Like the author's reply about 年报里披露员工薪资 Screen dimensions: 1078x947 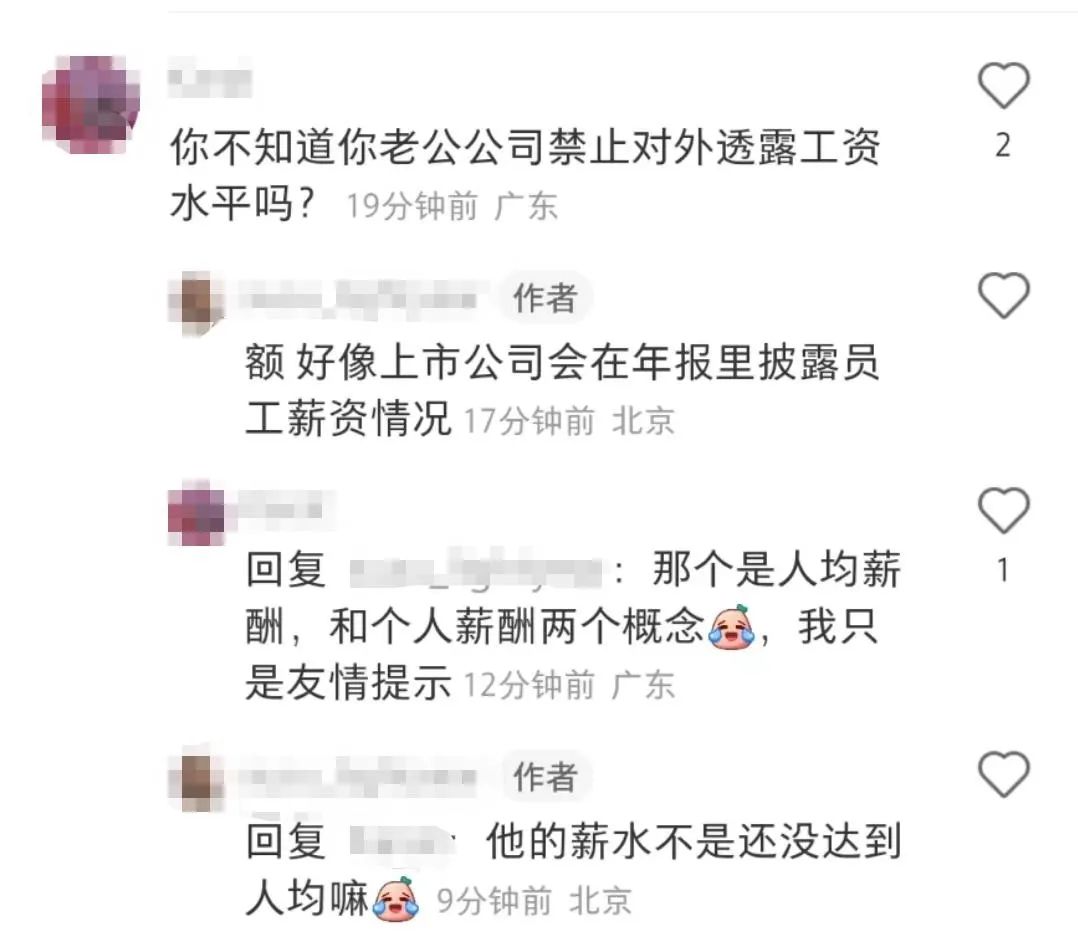1003,296
